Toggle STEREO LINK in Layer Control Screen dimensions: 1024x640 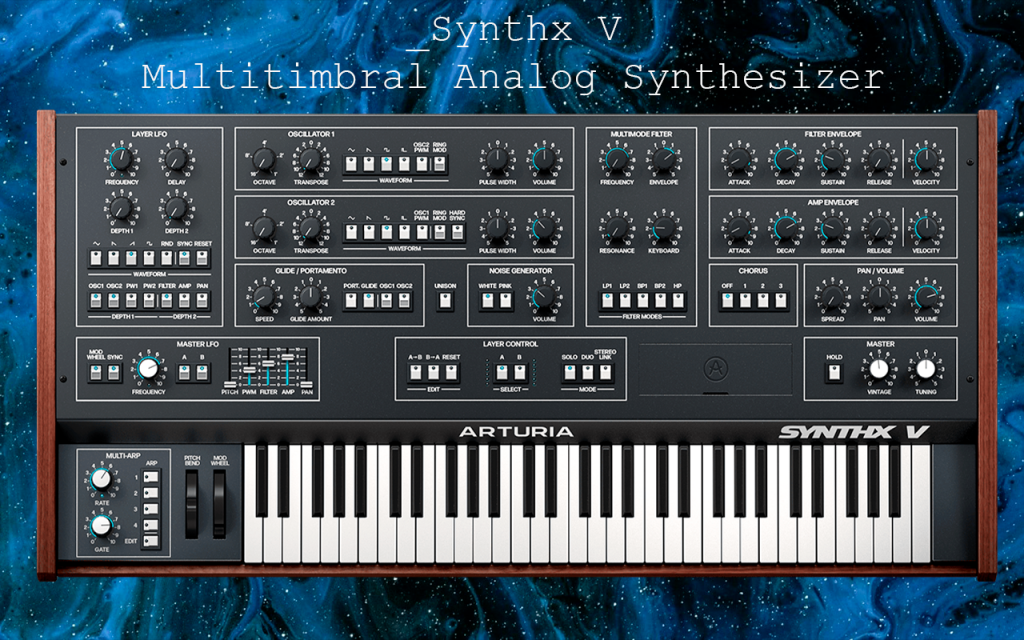(605, 373)
